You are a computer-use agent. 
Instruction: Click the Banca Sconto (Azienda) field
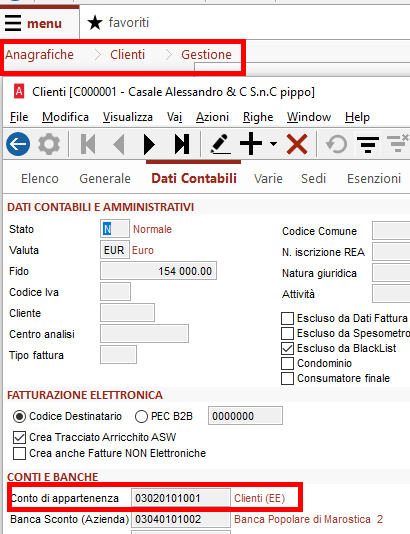pos(181,519)
